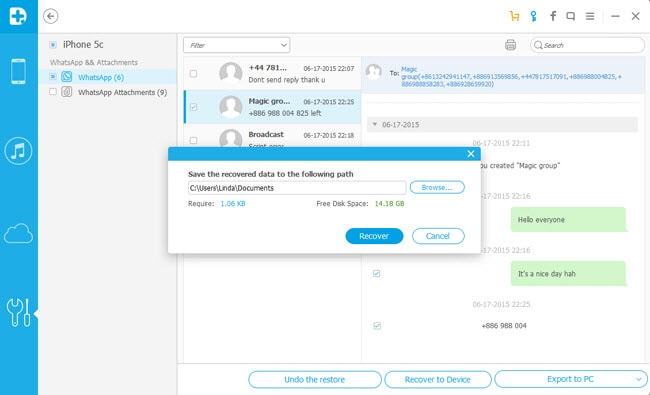Click the Search box

(x=587, y=45)
